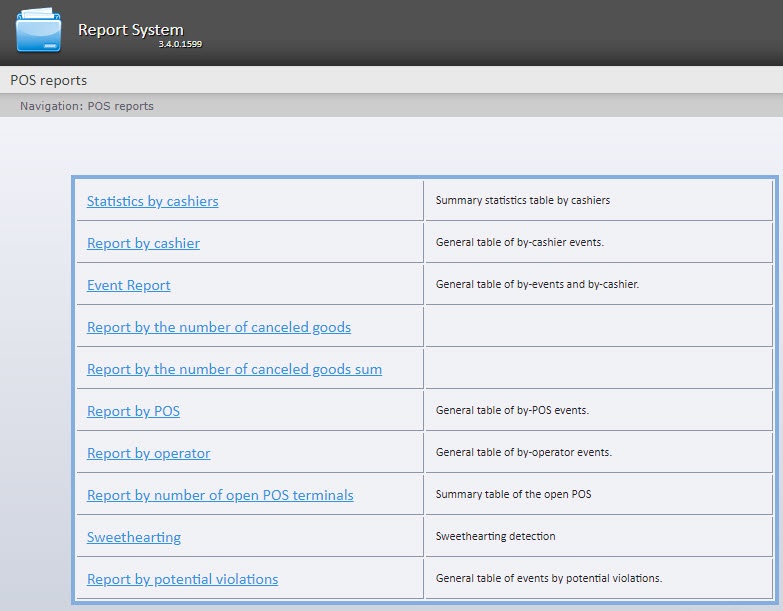Click the Sweethearting detection description cell
Viewport: 783px width, 611px height.
pos(495,536)
